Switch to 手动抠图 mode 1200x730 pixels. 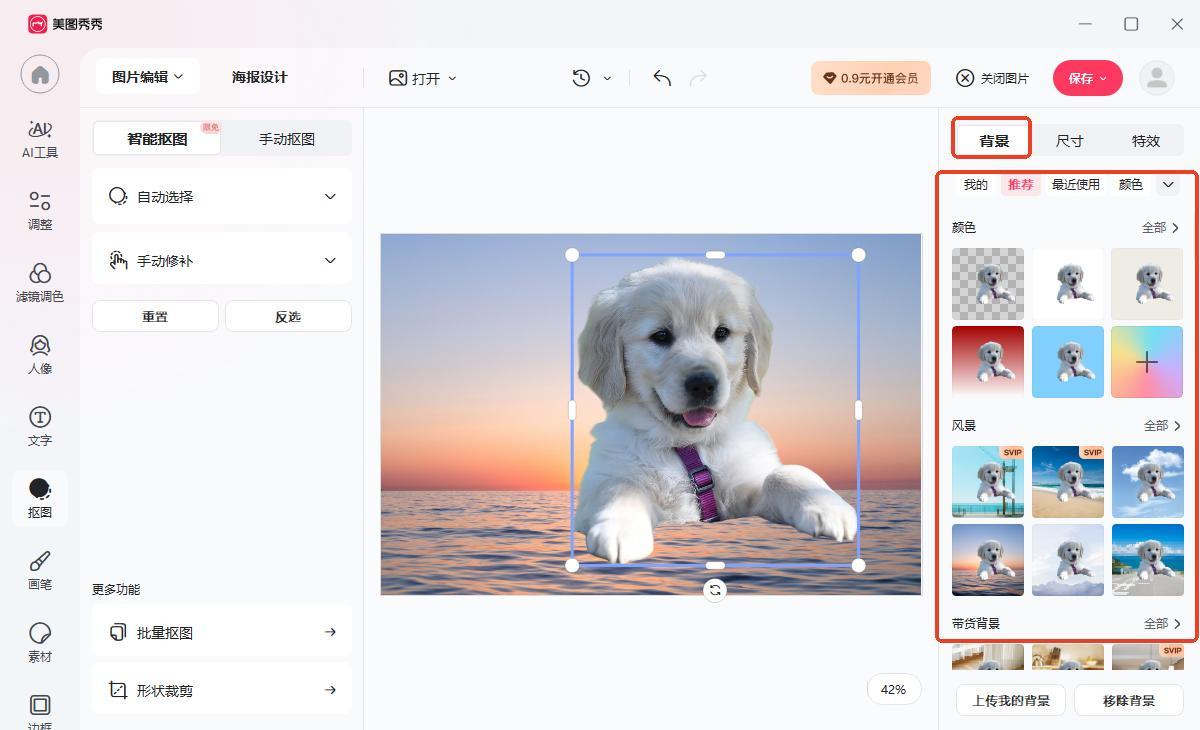point(287,139)
